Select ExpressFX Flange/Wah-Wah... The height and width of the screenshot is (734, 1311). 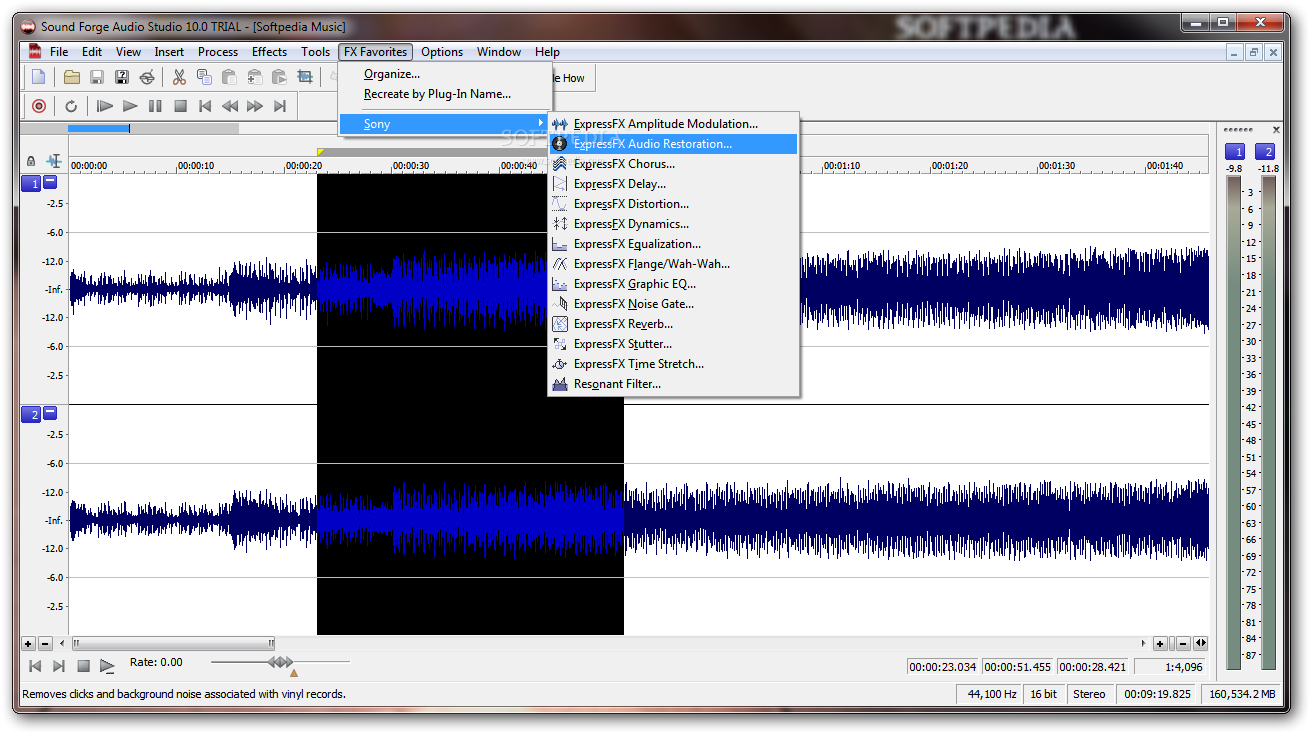[x=673, y=264]
